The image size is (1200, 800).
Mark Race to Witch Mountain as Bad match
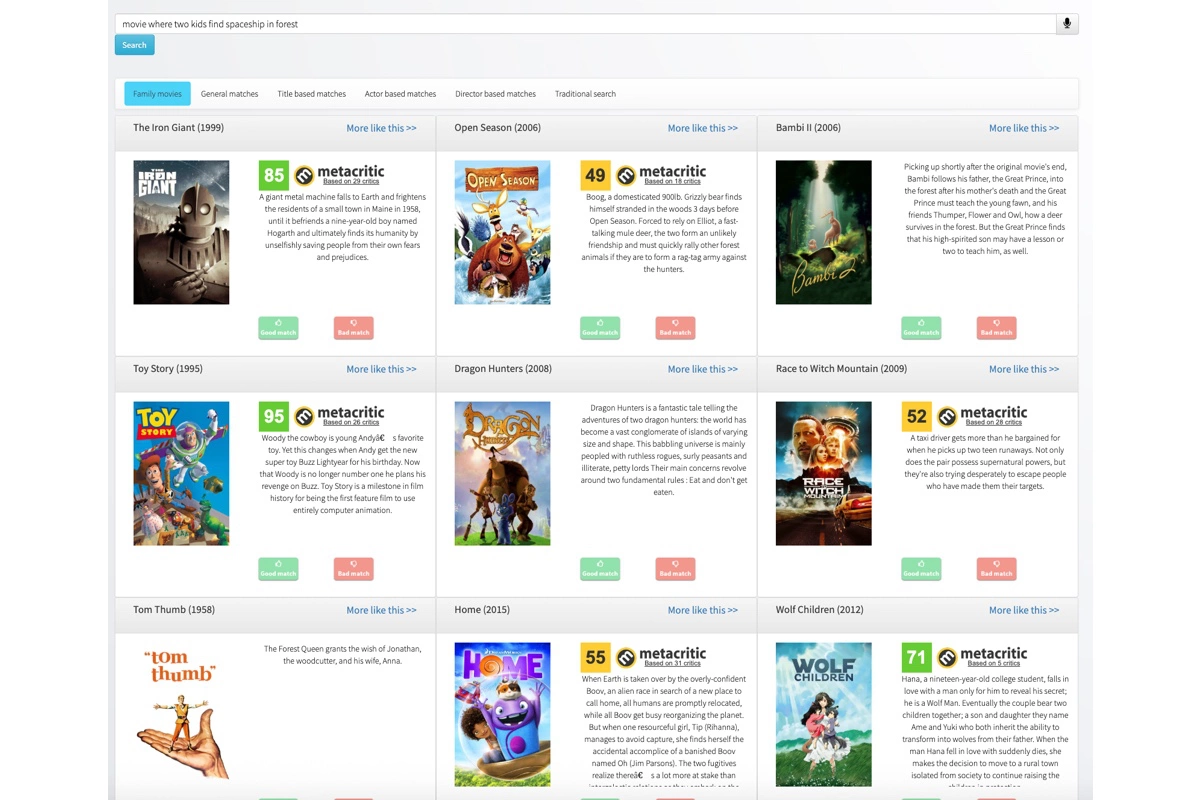click(997, 569)
